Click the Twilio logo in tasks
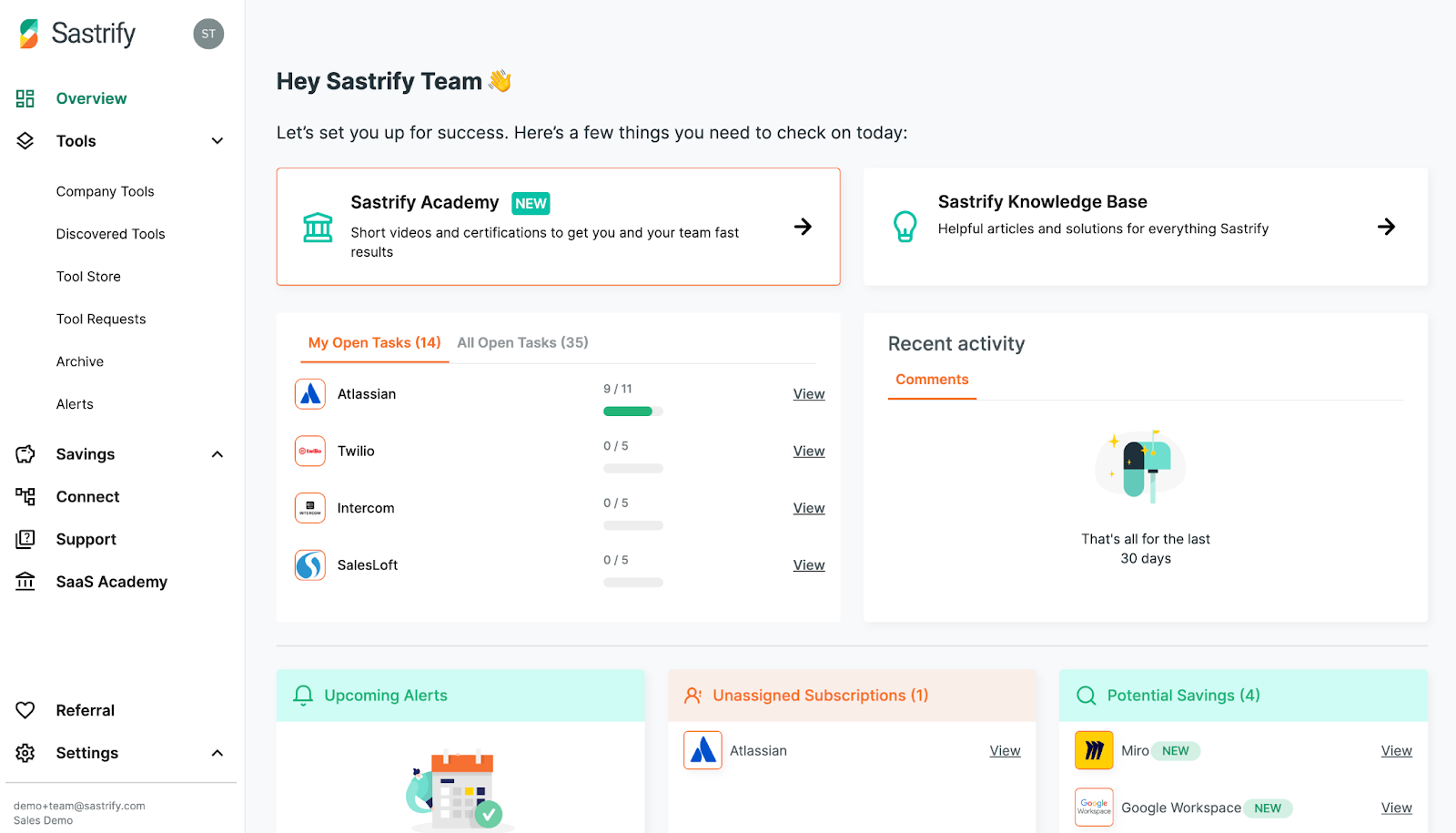This screenshot has width=1456, height=833. (310, 451)
